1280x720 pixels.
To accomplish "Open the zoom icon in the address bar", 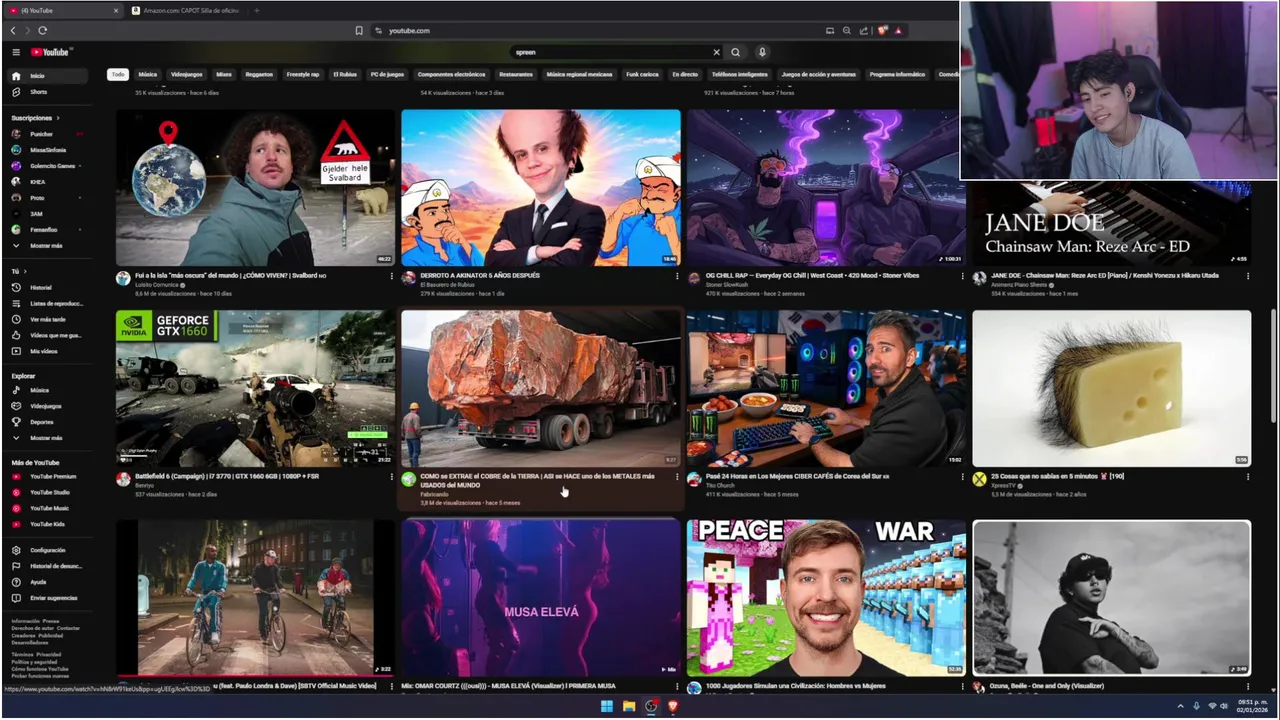I will 847,31.
